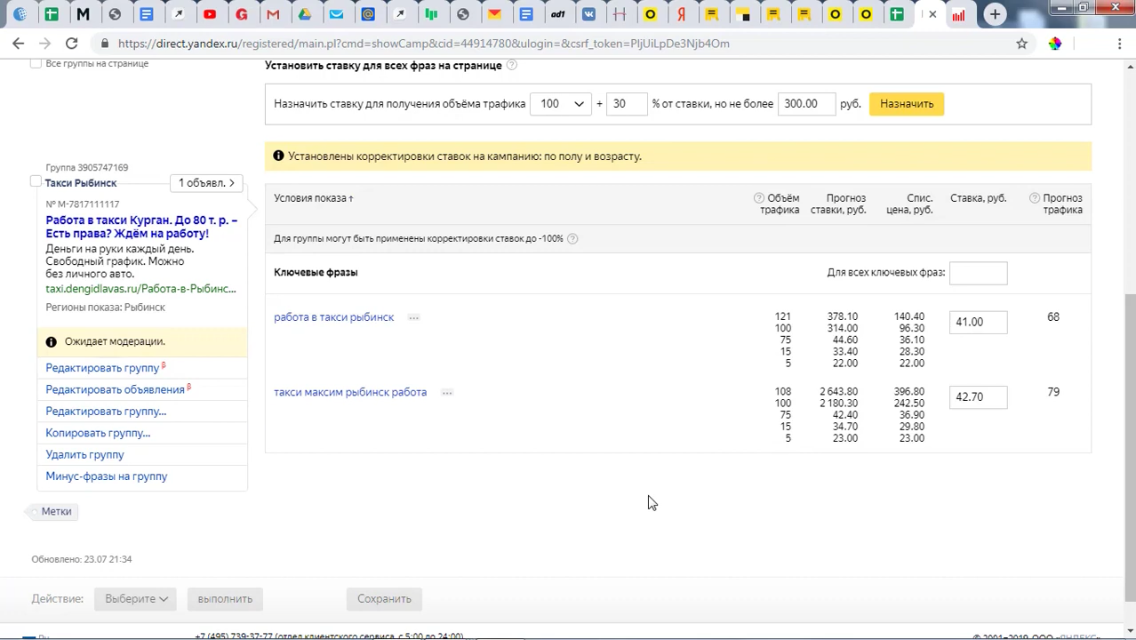Click traffic forecast value 68
1136x640 pixels.
click(x=1053, y=317)
